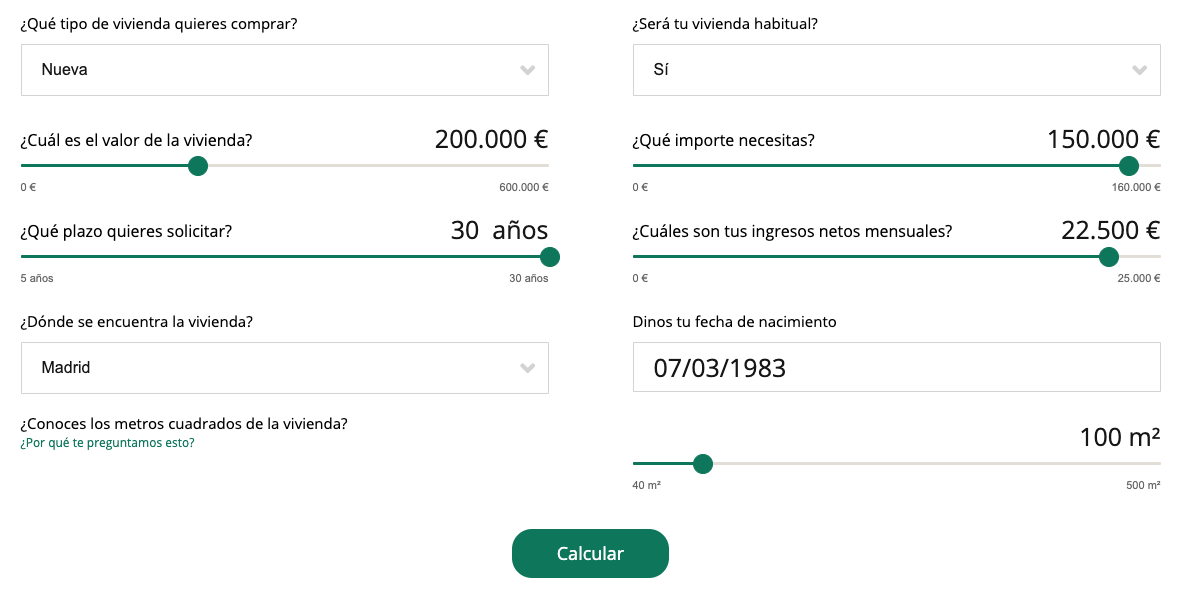Click the 22.500 € income display
Viewport: 1188px width, 607px height.
click(x=1110, y=229)
